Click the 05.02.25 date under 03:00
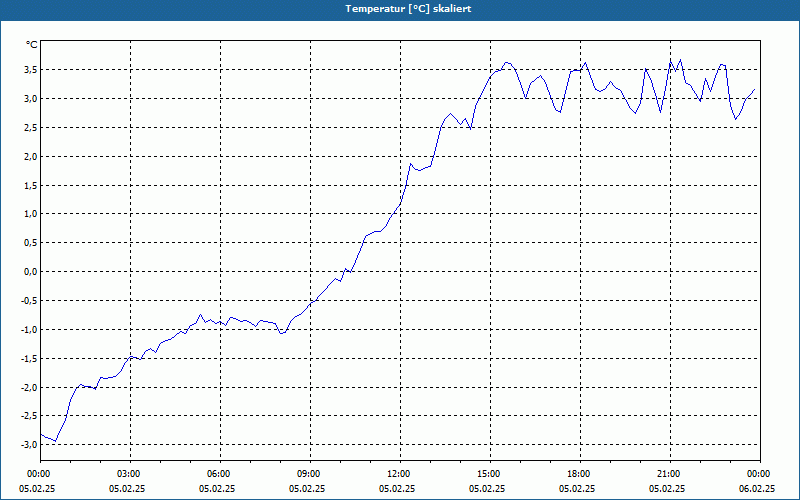800x500 pixels. [127, 488]
